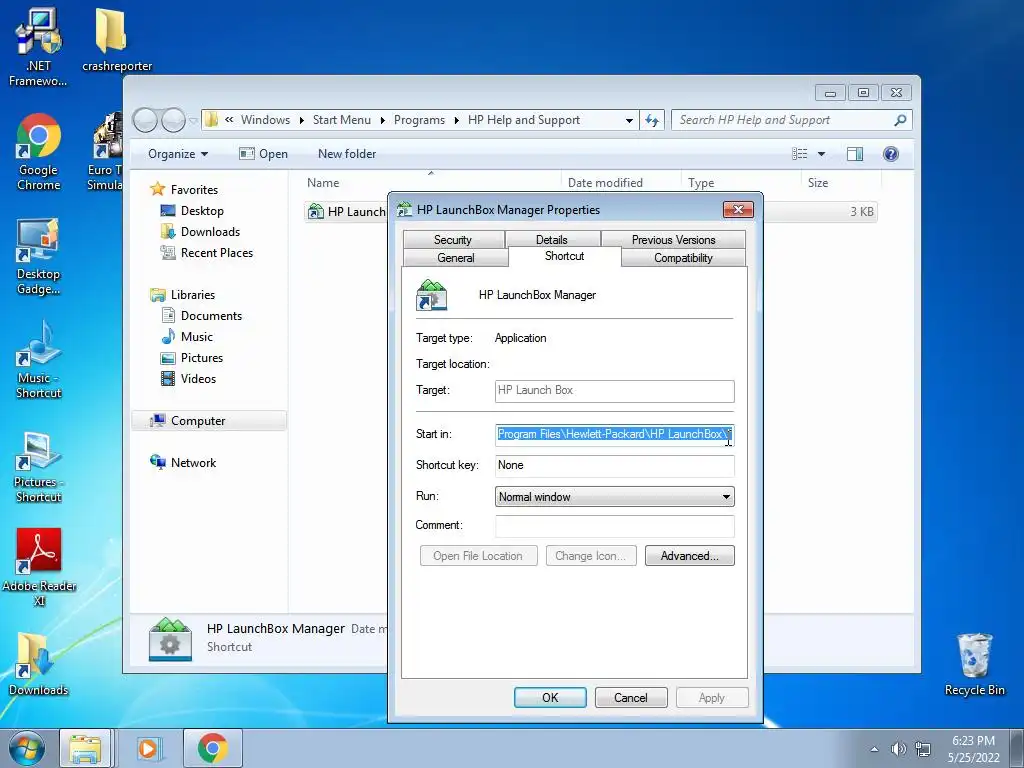Open the Downloads shortcut on desktop
The width and height of the screenshot is (1024, 768).
(x=38, y=665)
